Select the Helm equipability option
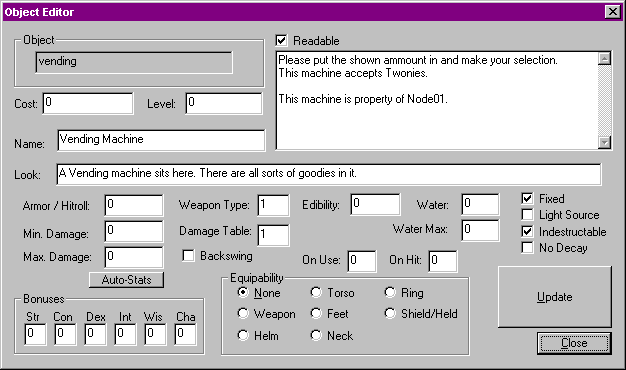The image size is (626, 370). click(x=243, y=335)
